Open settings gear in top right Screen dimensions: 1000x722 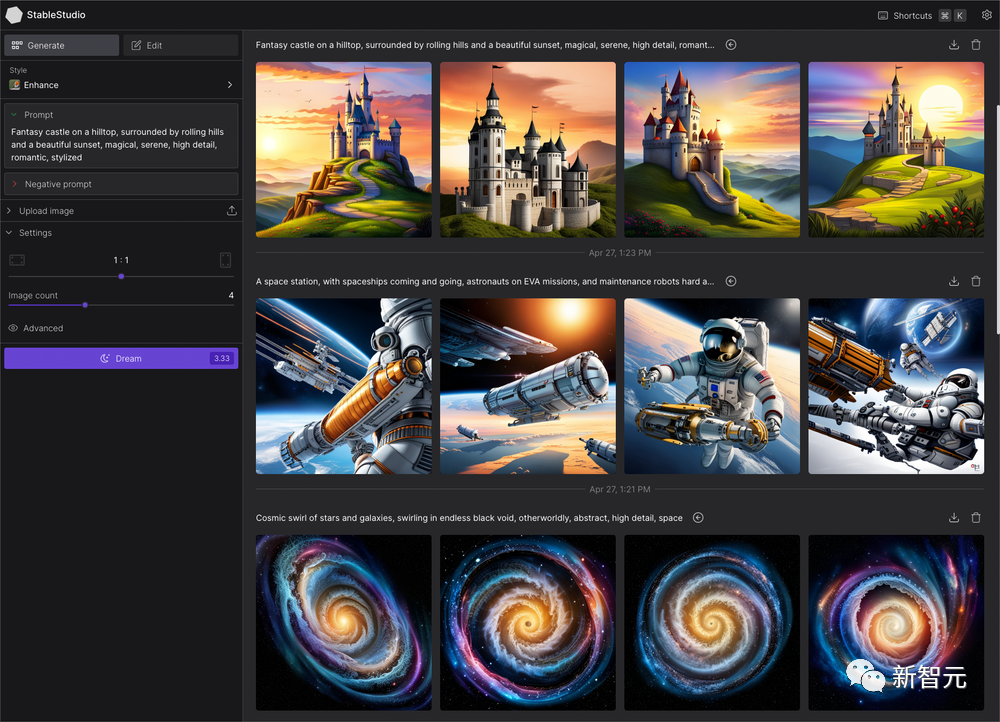986,15
